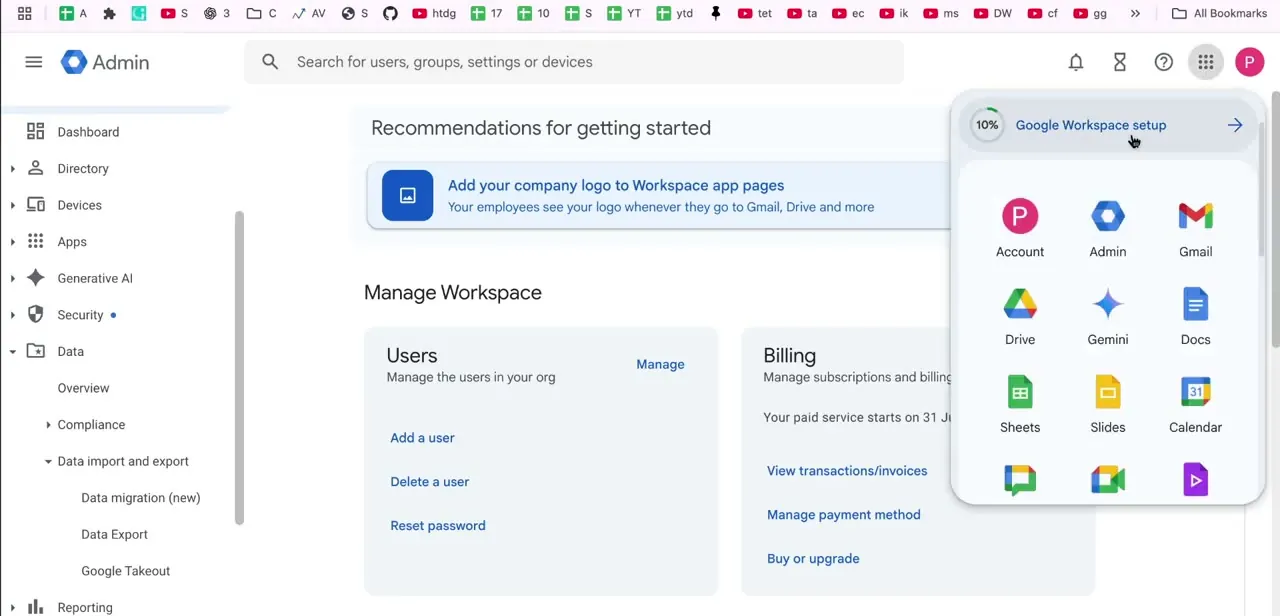Open the help question mark icon
This screenshot has height=616, width=1280.
(1163, 62)
